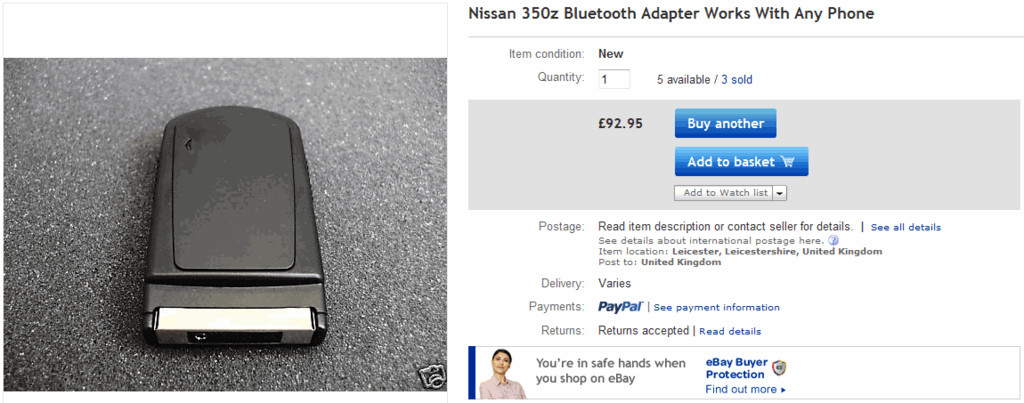
Task: Click the £92.95 price text
Action: click(x=620, y=124)
